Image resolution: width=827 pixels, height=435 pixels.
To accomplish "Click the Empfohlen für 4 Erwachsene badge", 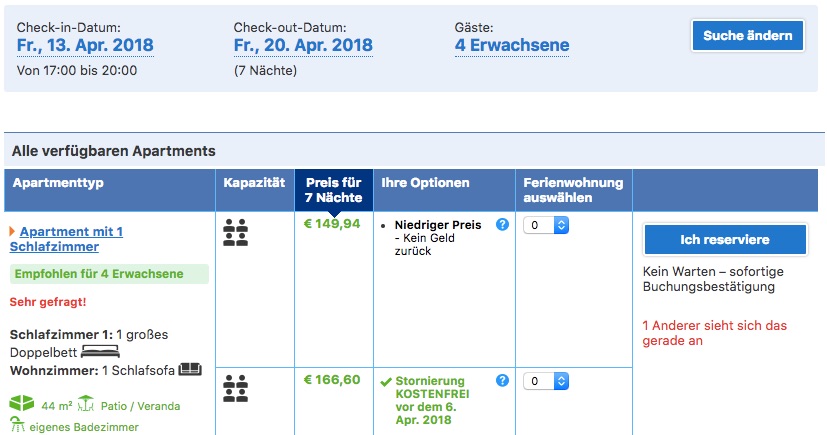I will [109, 274].
